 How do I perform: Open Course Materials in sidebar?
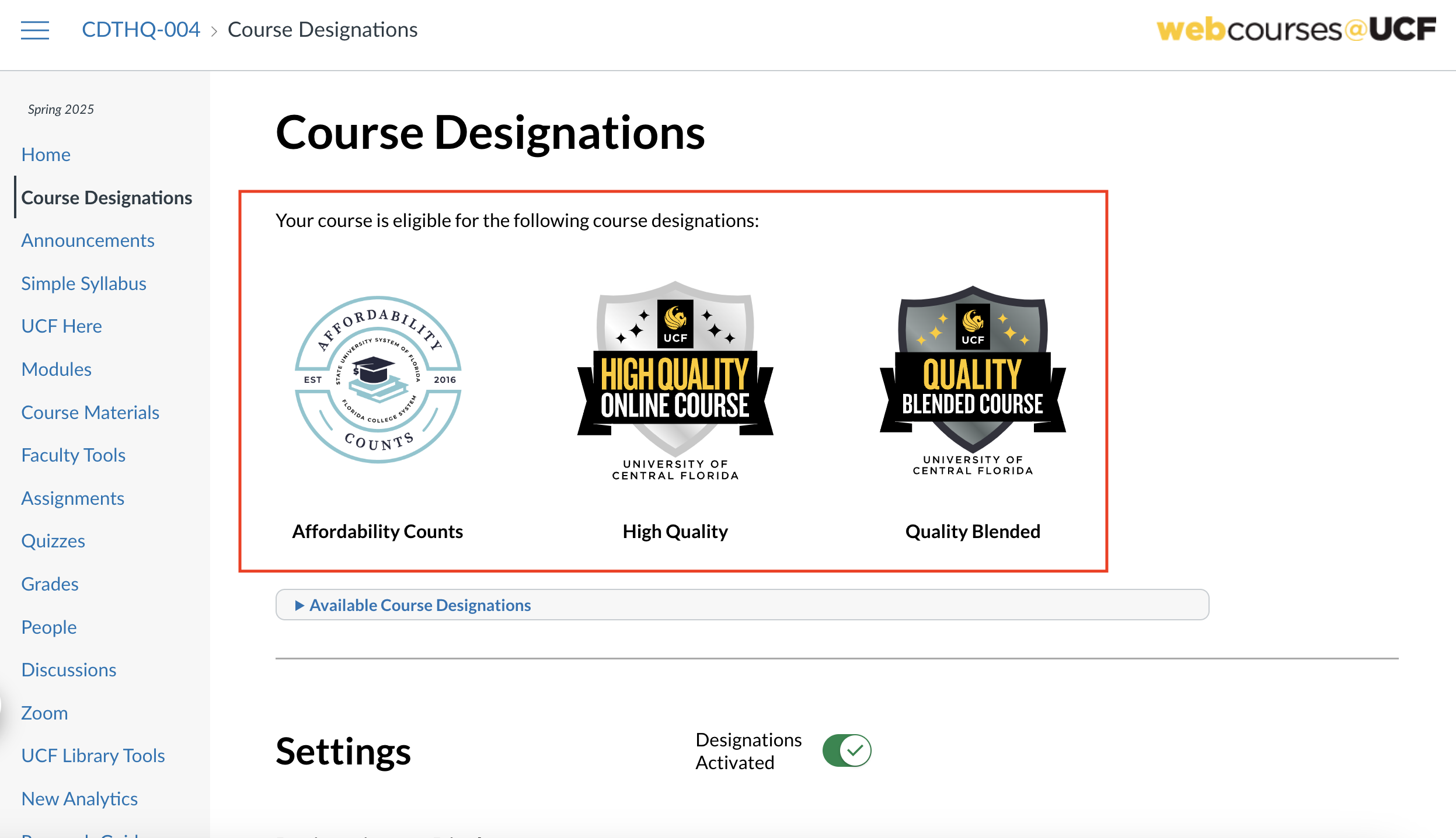90,413
